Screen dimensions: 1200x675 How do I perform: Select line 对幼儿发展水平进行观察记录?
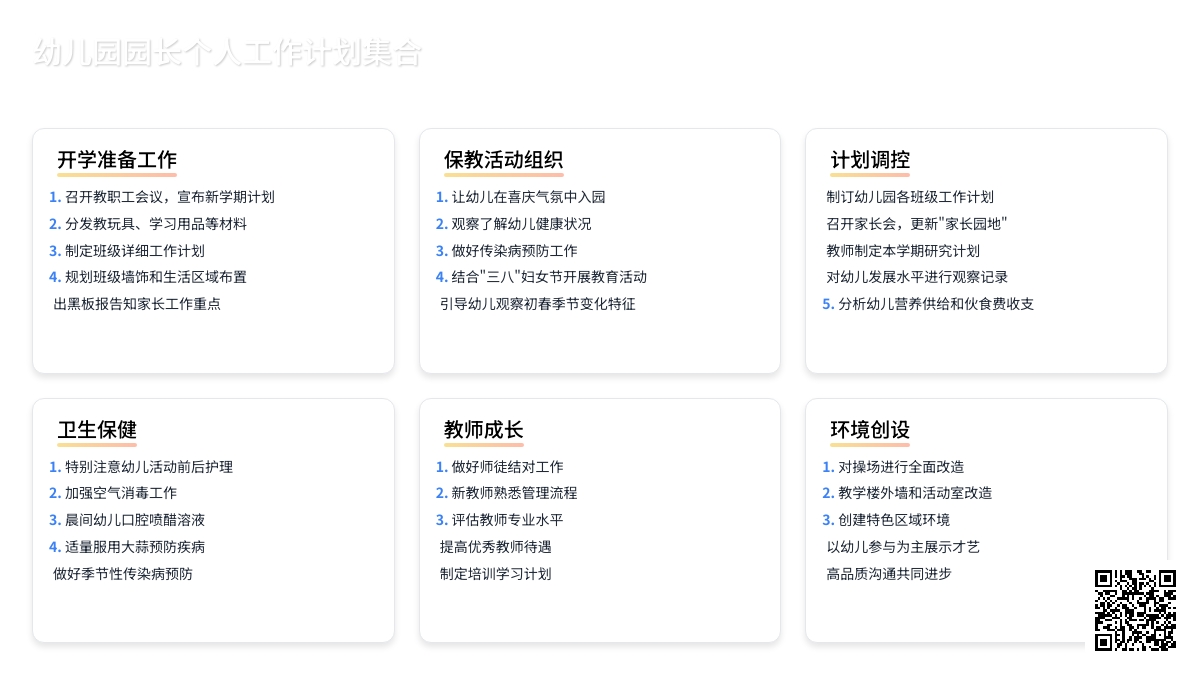click(x=917, y=277)
